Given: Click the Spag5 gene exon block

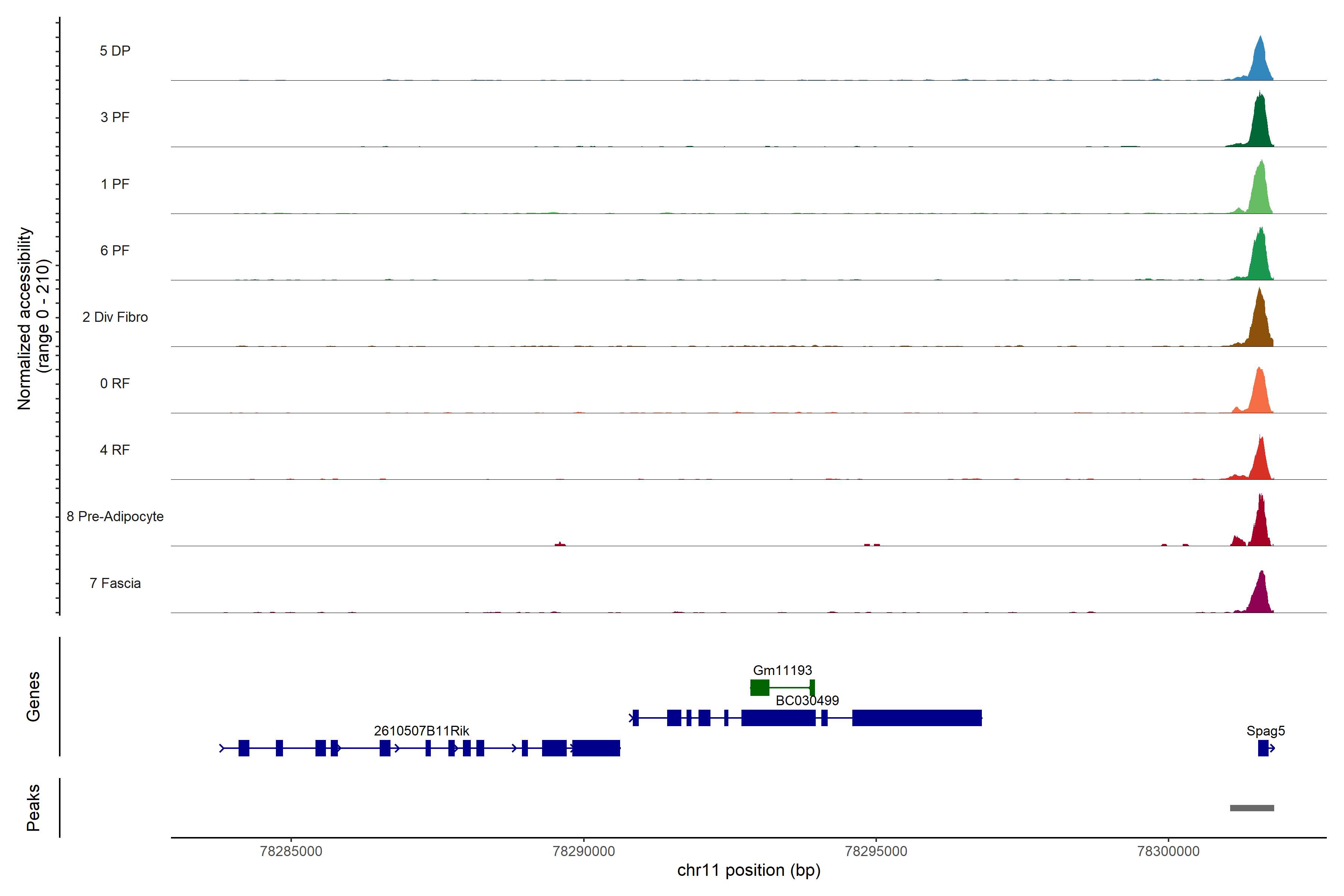Looking at the screenshot, I should 1263,748.
